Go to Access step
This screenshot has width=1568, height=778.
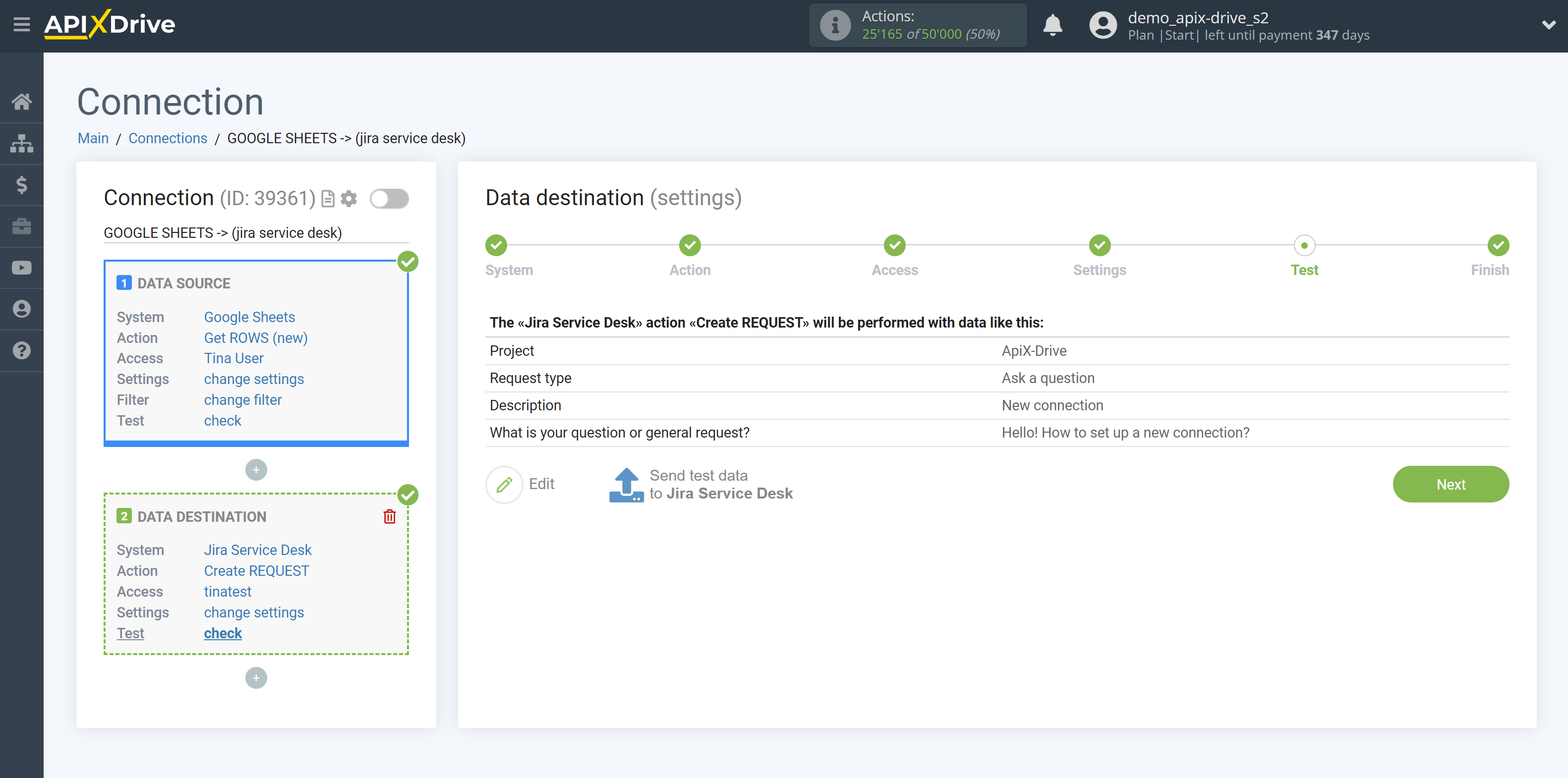[895, 246]
